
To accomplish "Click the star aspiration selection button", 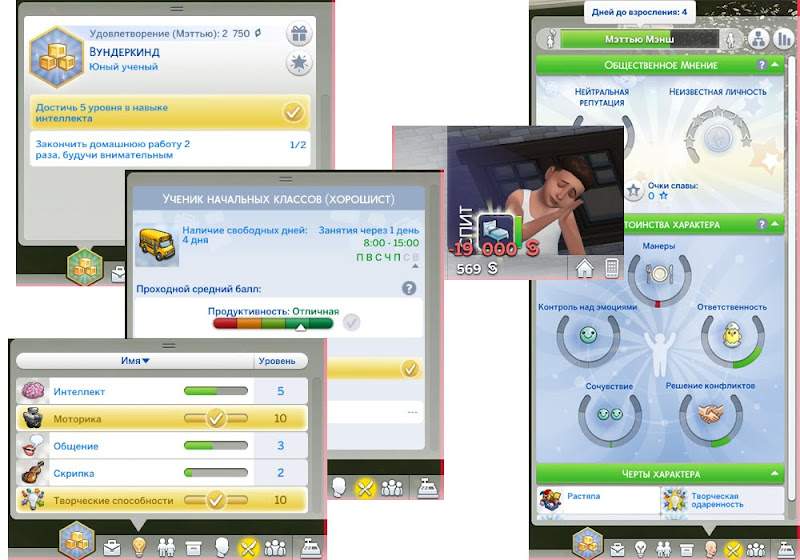I will coord(299,63).
